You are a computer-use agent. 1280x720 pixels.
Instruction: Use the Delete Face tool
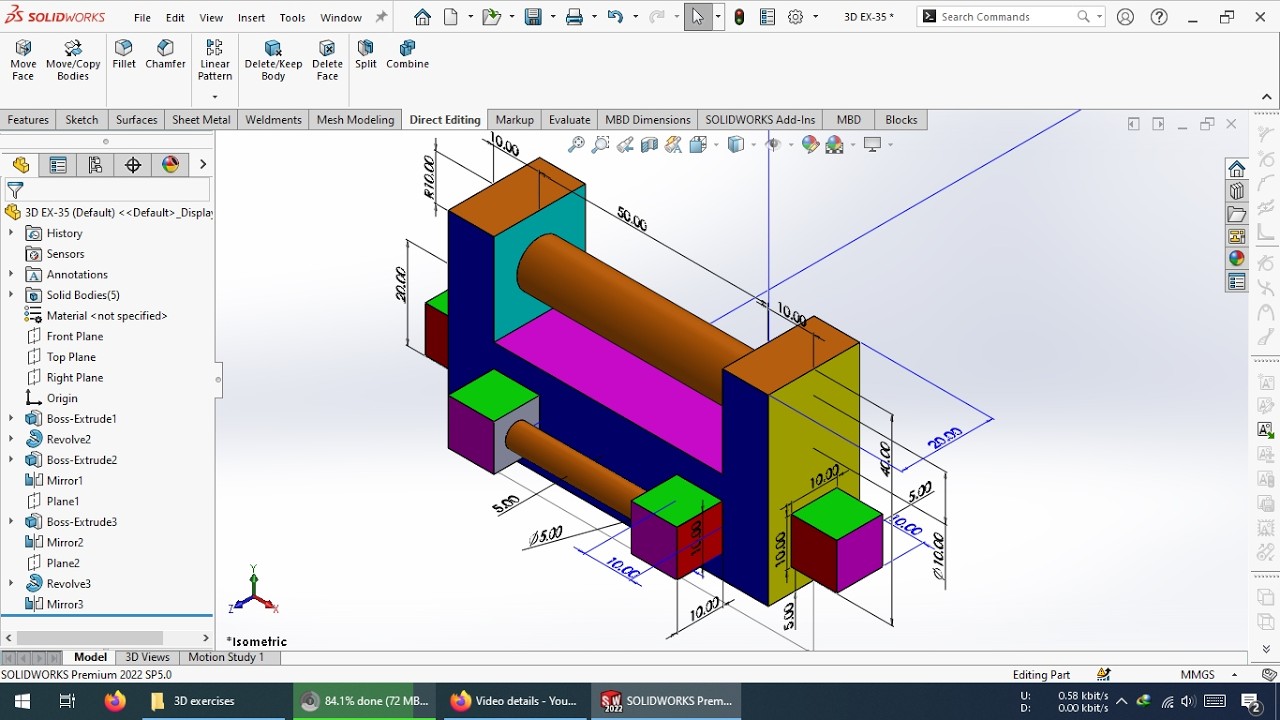327,60
